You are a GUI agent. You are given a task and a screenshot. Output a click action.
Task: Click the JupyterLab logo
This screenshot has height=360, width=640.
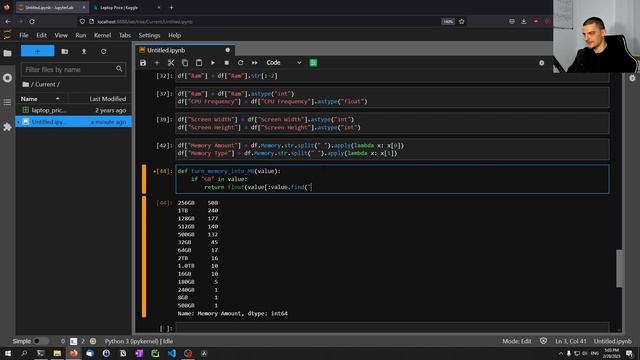click(7, 35)
